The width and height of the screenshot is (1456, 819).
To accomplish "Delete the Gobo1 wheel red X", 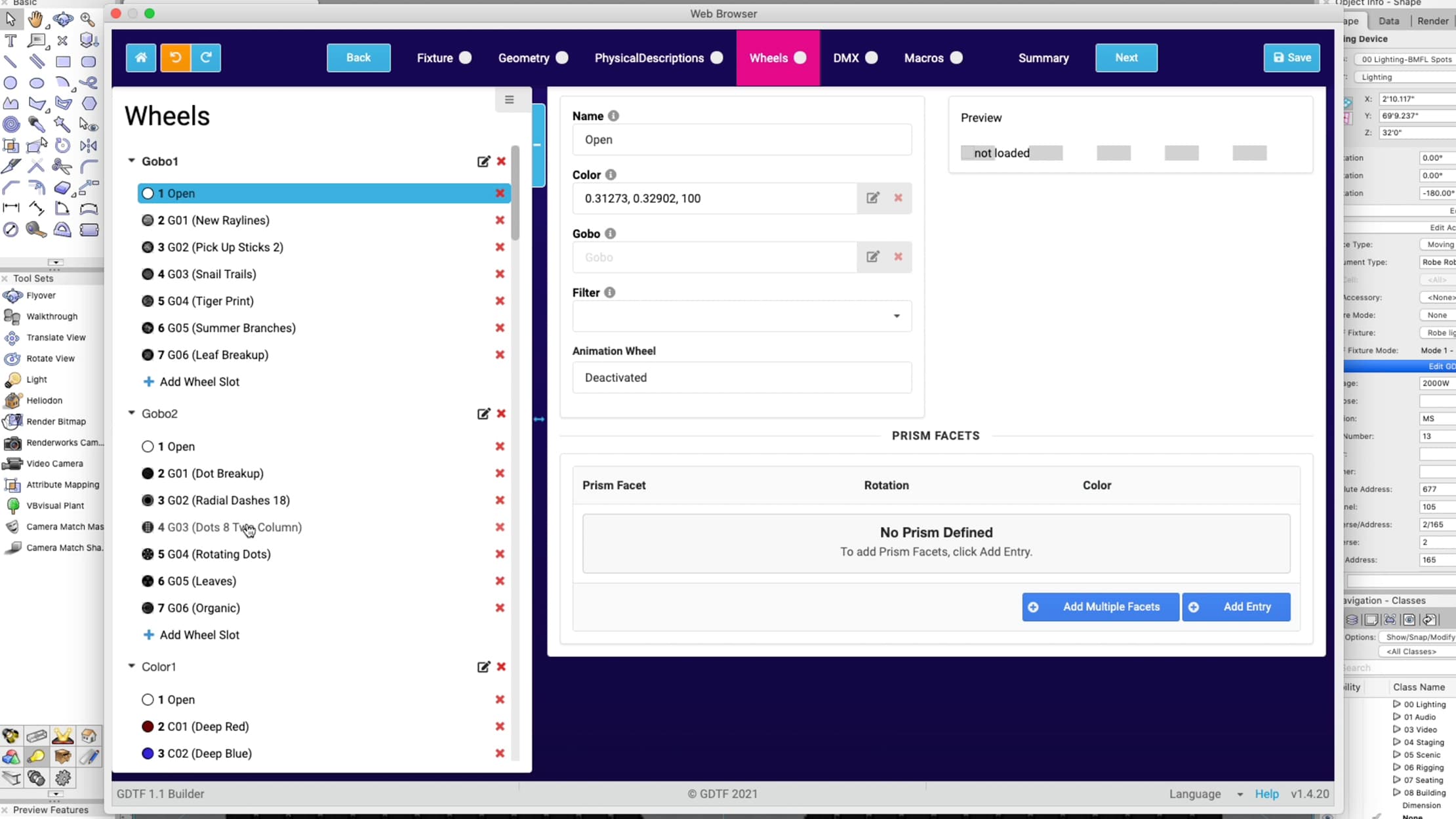I will click(x=501, y=161).
